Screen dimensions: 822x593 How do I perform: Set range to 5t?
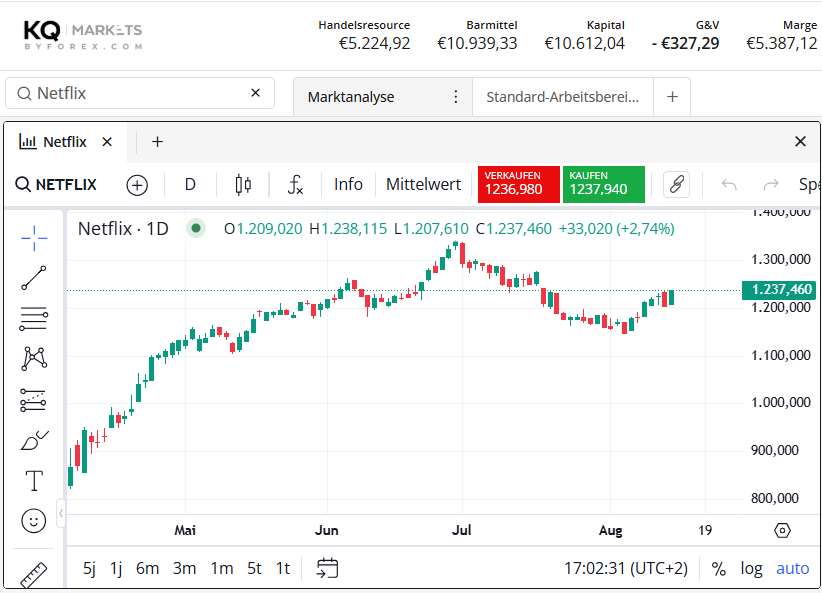(254, 568)
